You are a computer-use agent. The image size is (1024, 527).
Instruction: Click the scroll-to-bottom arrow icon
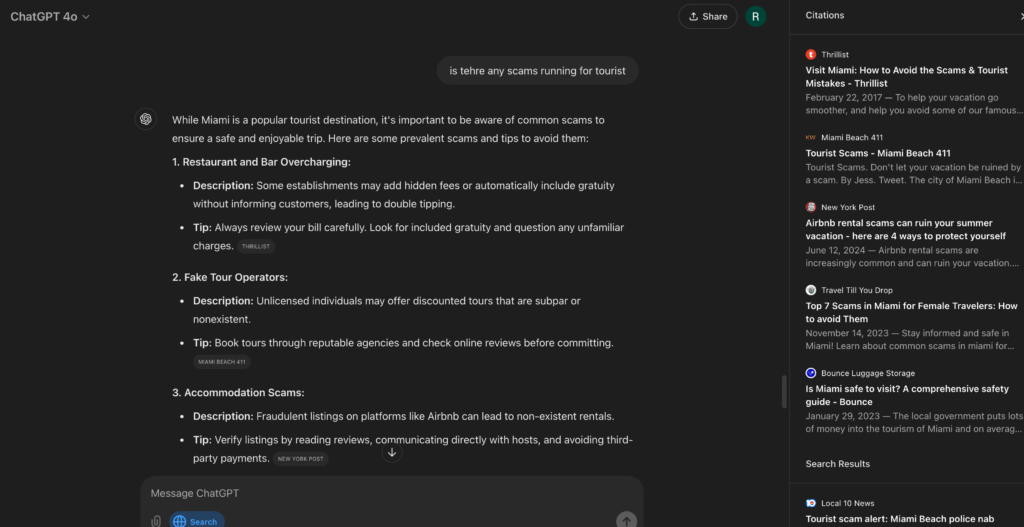point(392,453)
